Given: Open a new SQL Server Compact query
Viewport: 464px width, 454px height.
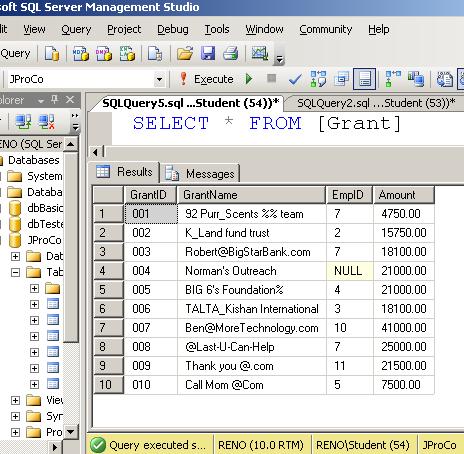Looking at the screenshot, I should pyautogui.click(x=155, y=54).
